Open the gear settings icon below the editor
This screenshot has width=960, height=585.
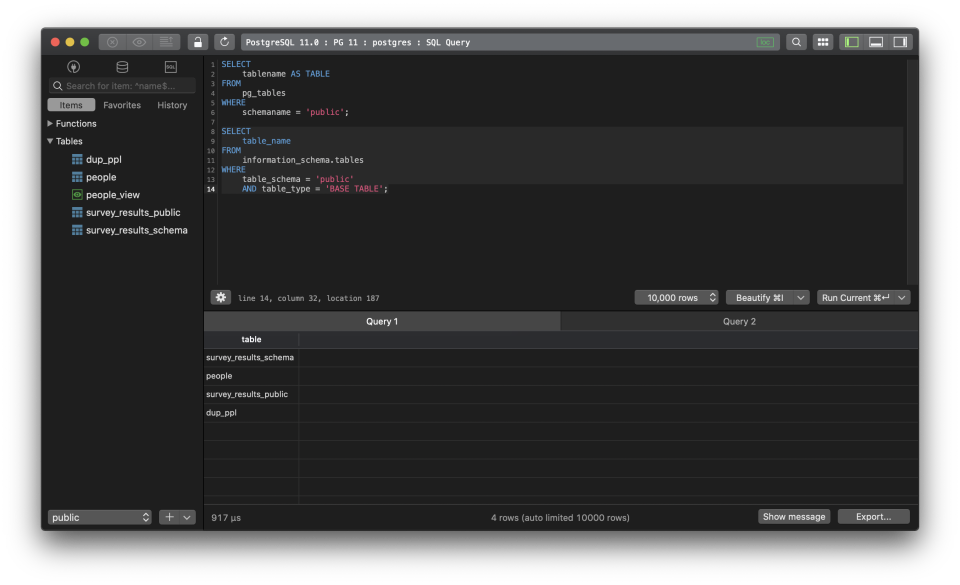tap(220, 297)
